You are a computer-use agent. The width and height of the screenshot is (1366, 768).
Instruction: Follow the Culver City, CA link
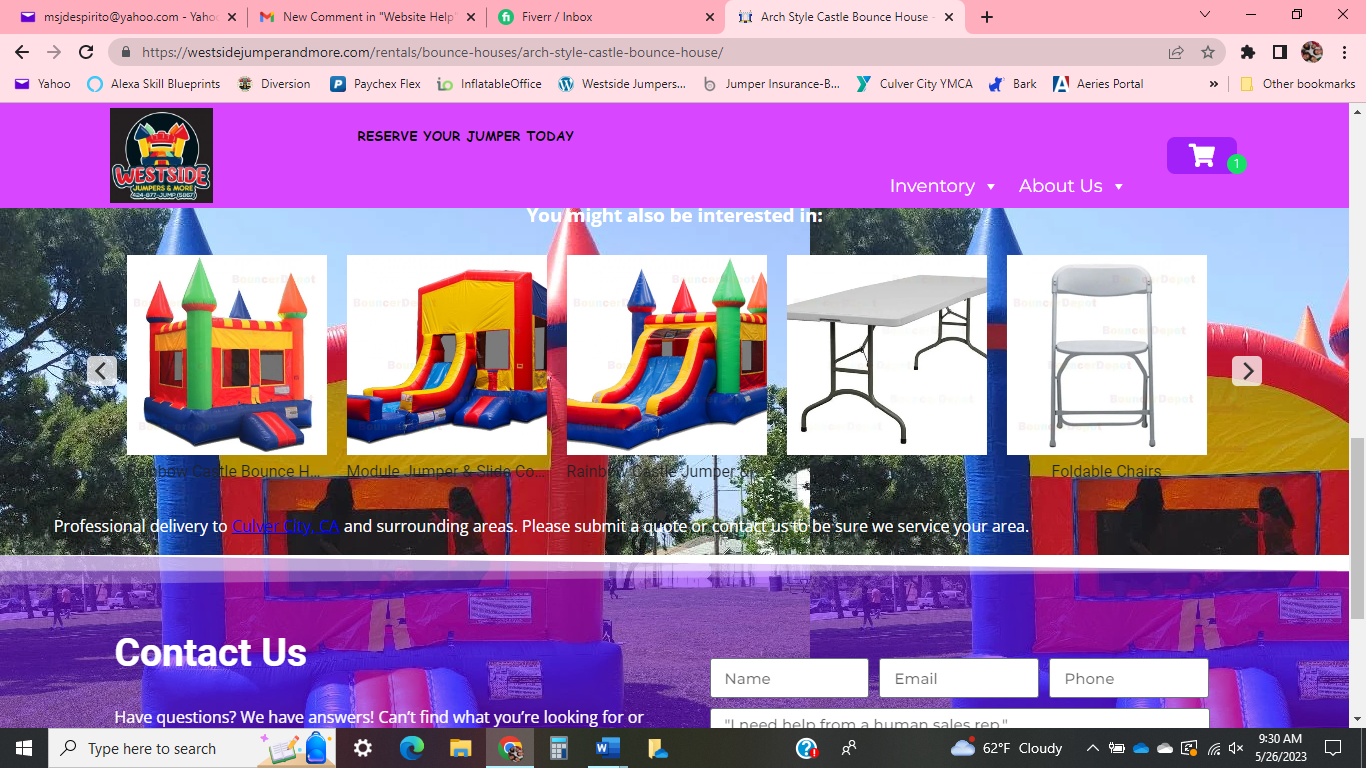(x=285, y=526)
